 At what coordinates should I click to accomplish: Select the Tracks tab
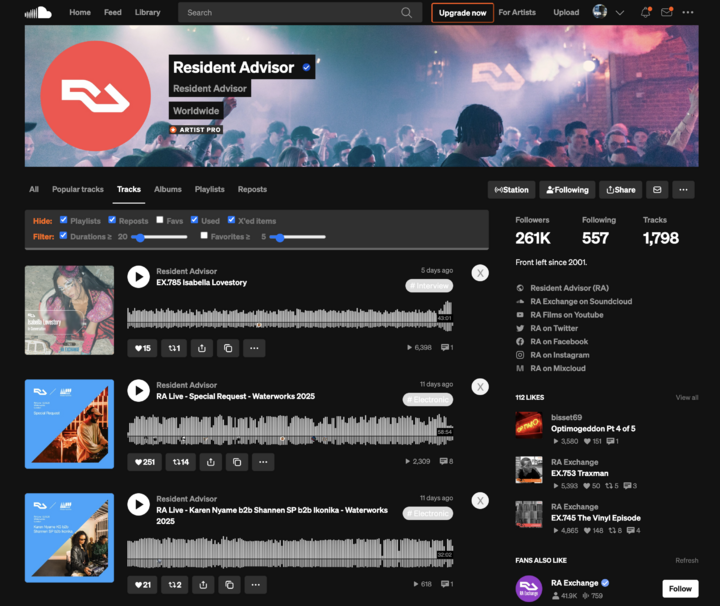pyautogui.click(x=129, y=189)
